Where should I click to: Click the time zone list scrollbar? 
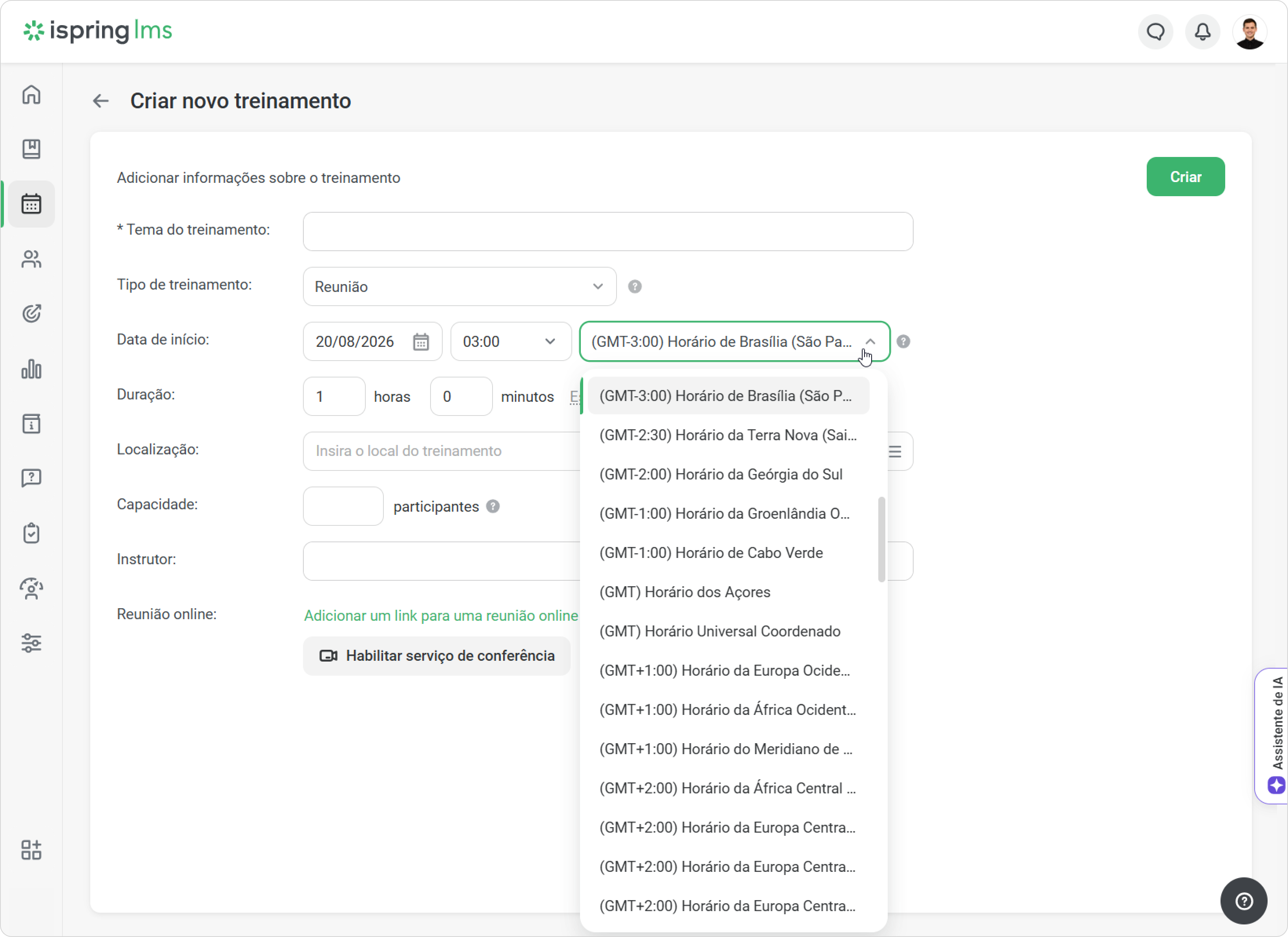click(881, 540)
